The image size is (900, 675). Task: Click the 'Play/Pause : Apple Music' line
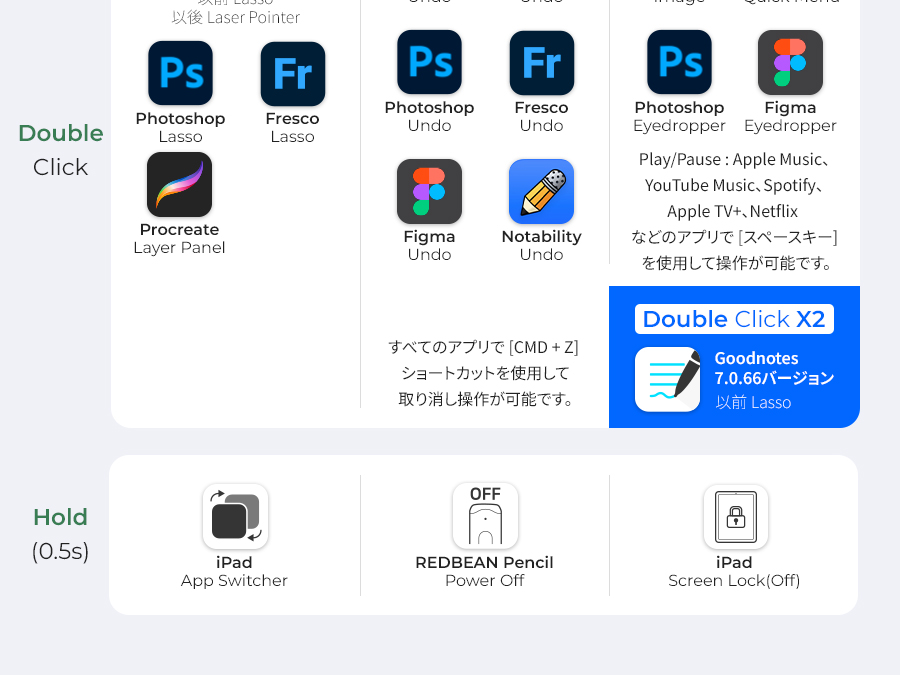coord(734,160)
